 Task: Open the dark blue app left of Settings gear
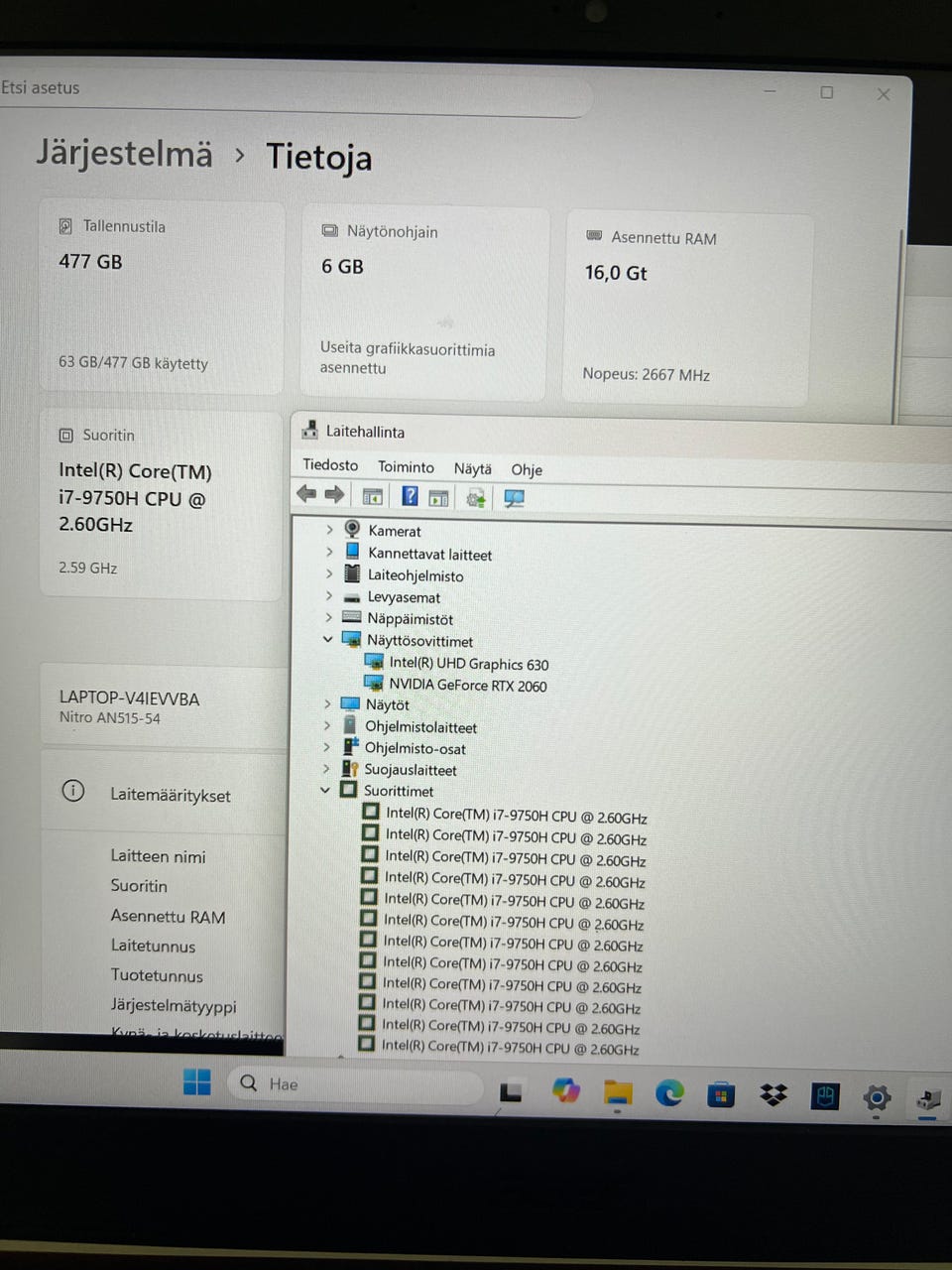point(825,1096)
